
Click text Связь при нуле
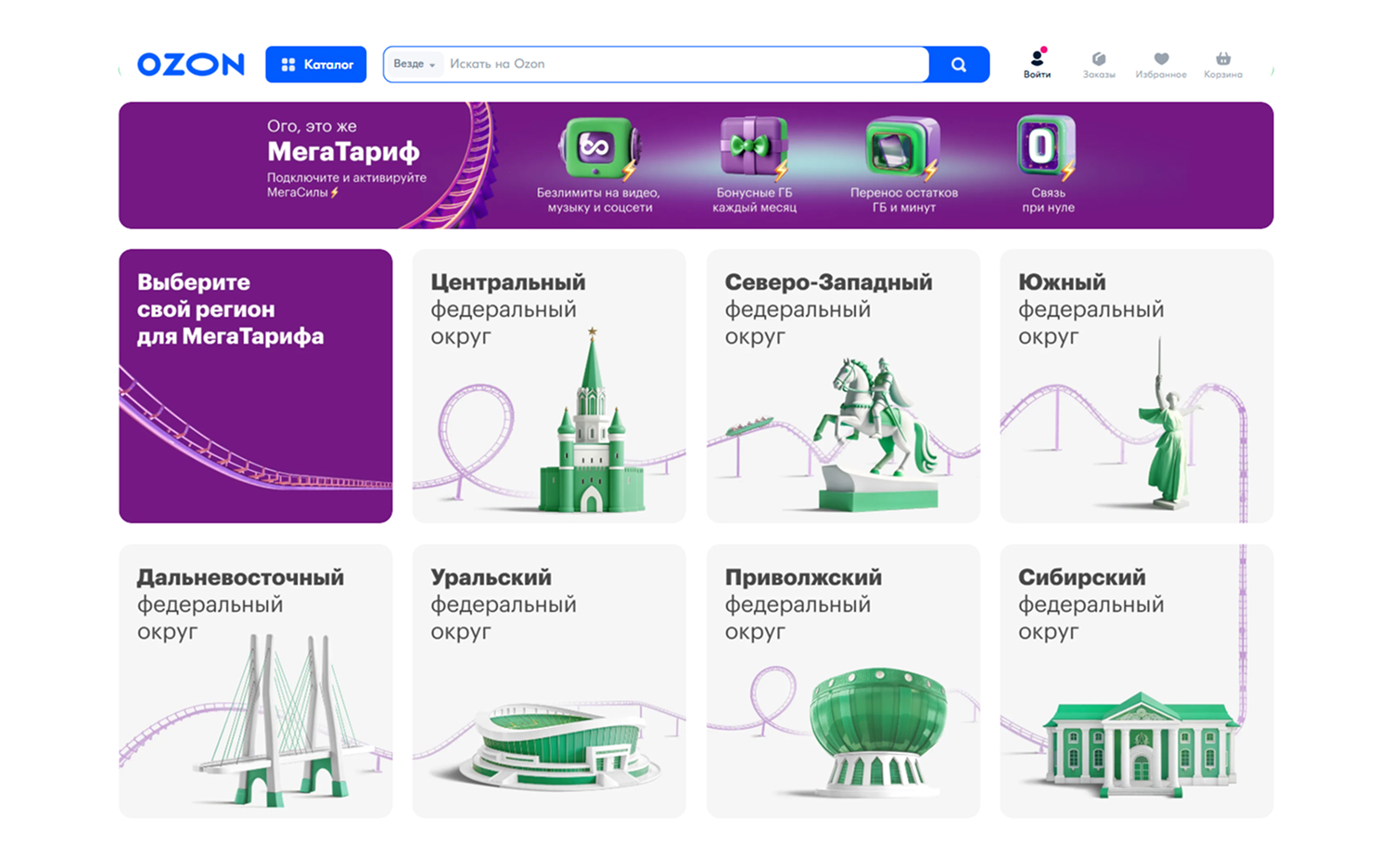tap(1048, 200)
